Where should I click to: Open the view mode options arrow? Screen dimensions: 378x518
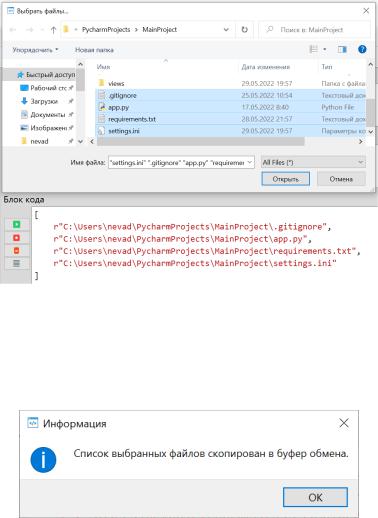coord(325,50)
